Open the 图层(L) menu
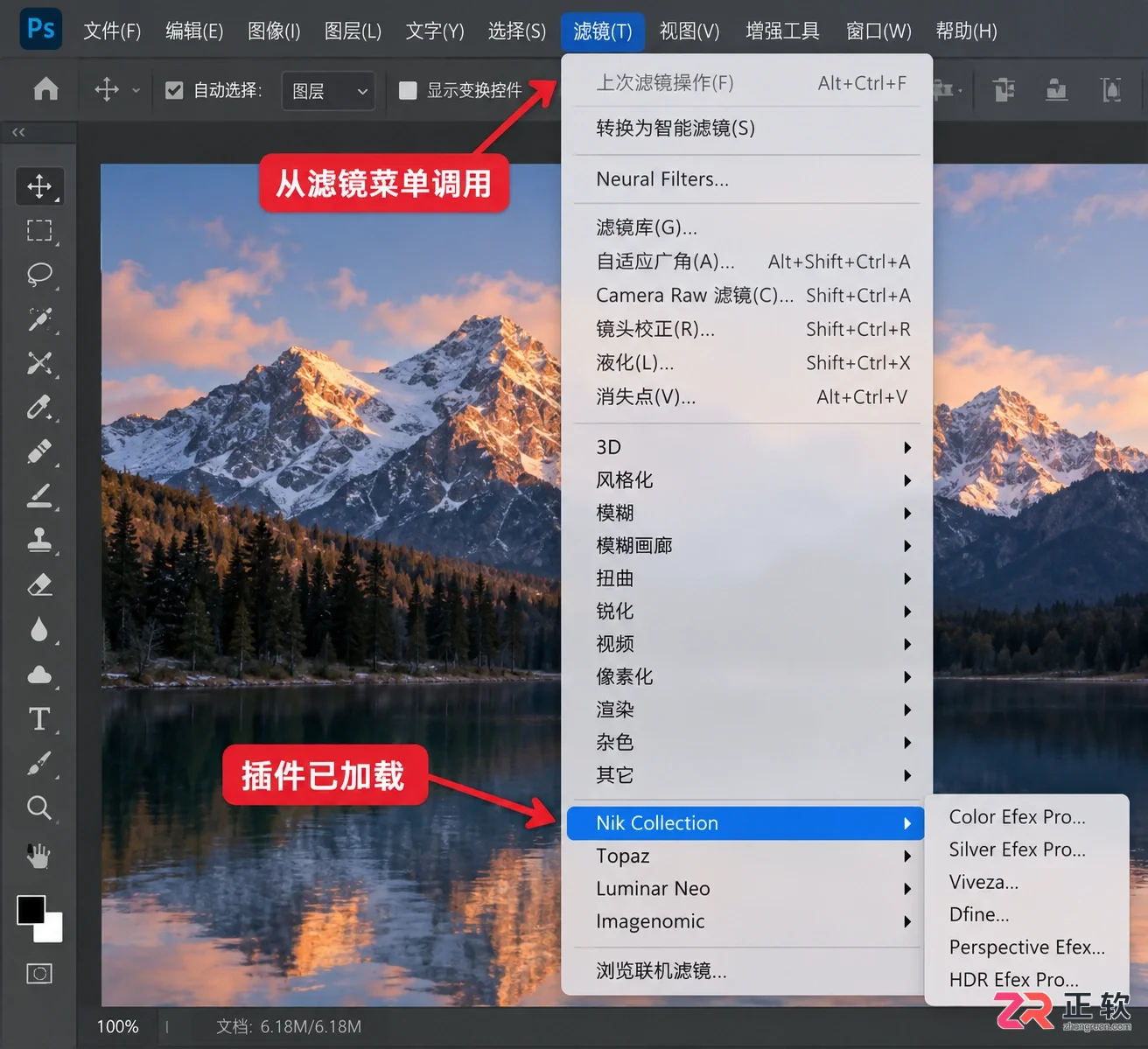 353,31
